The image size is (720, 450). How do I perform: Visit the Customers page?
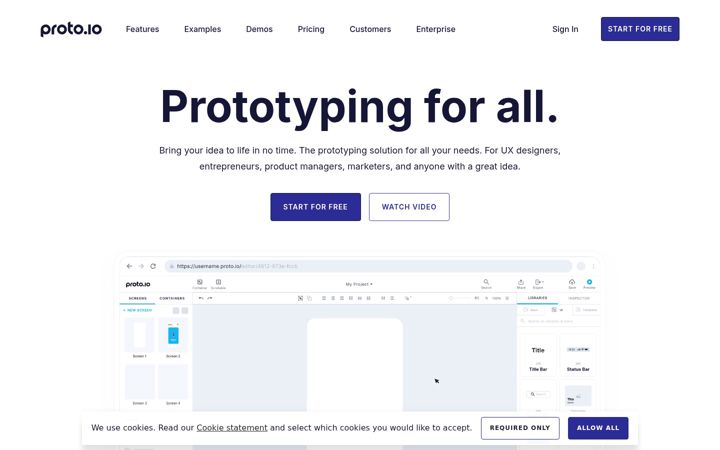point(370,29)
